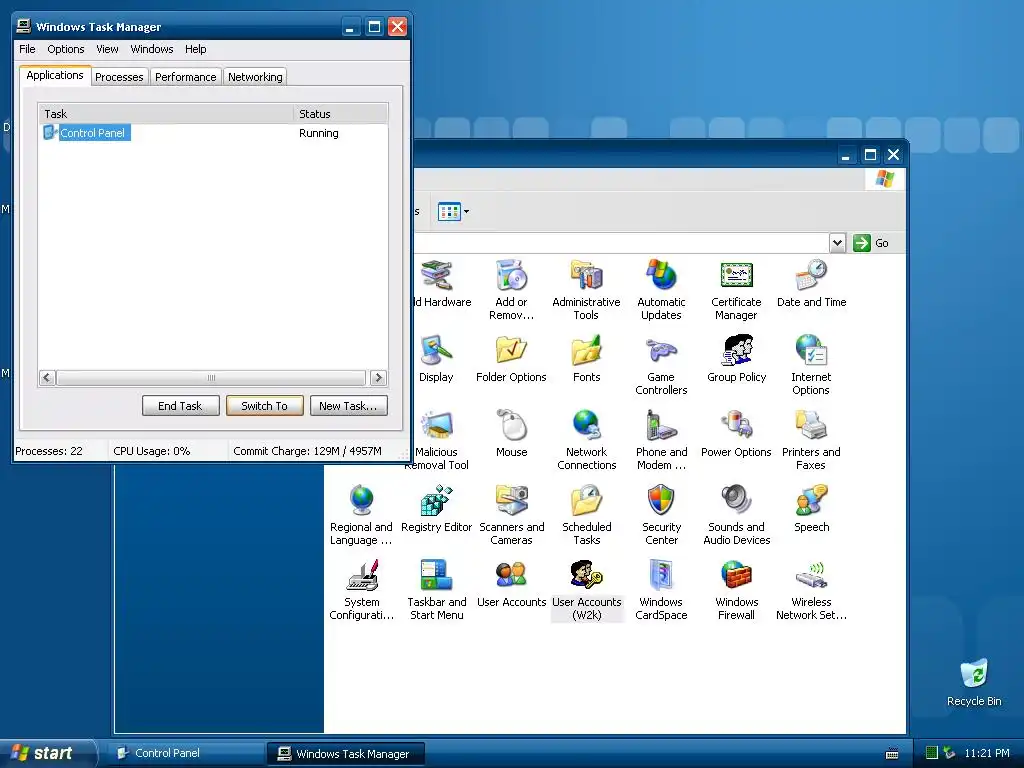Image resolution: width=1024 pixels, height=768 pixels.
Task: Sort by Task column header
Action: (166, 114)
